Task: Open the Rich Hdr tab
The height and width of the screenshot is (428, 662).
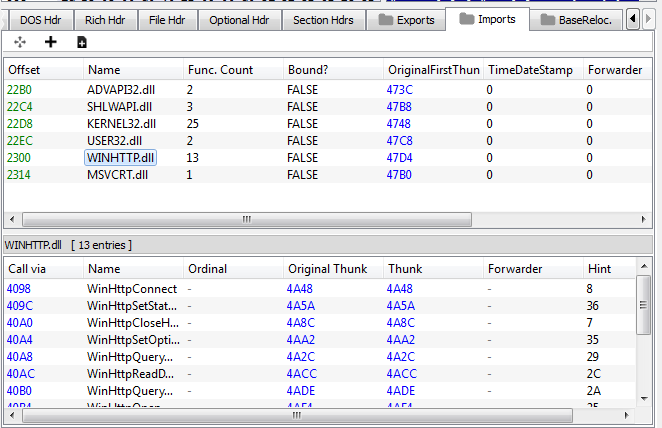Action: click(105, 20)
